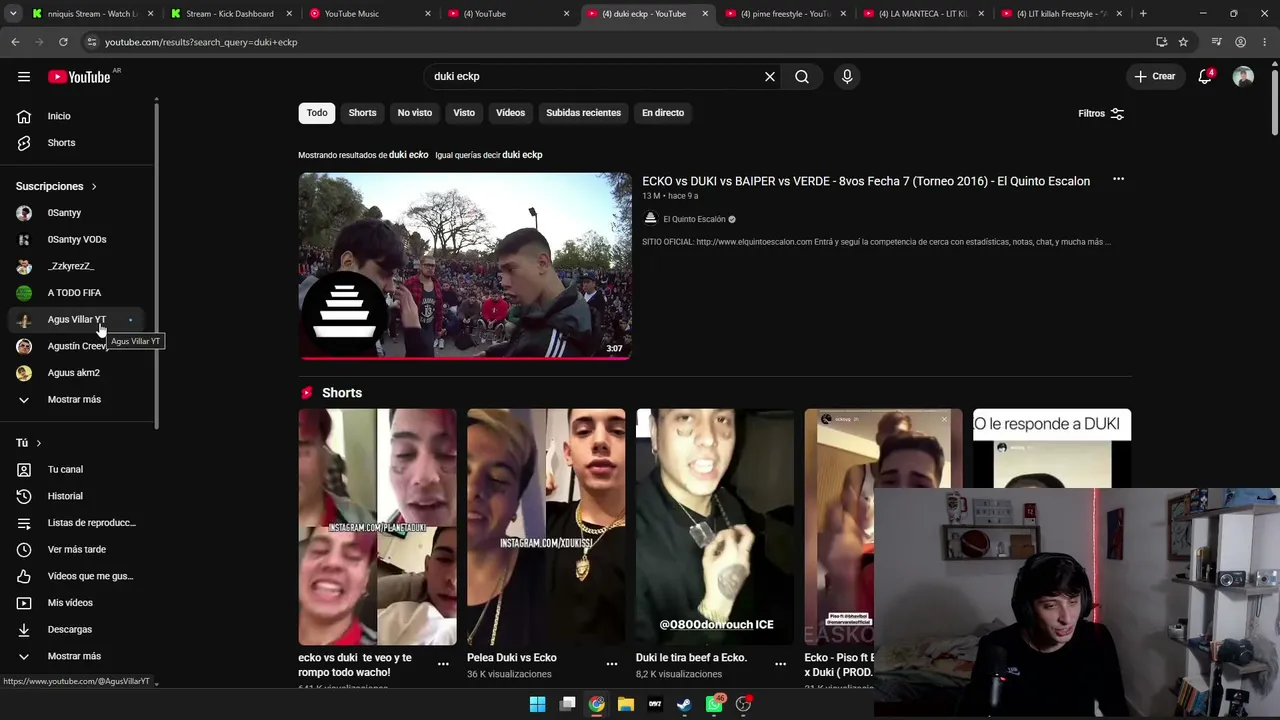The image size is (1280, 720).
Task: Open the Filtros panel
Action: point(1101,114)
